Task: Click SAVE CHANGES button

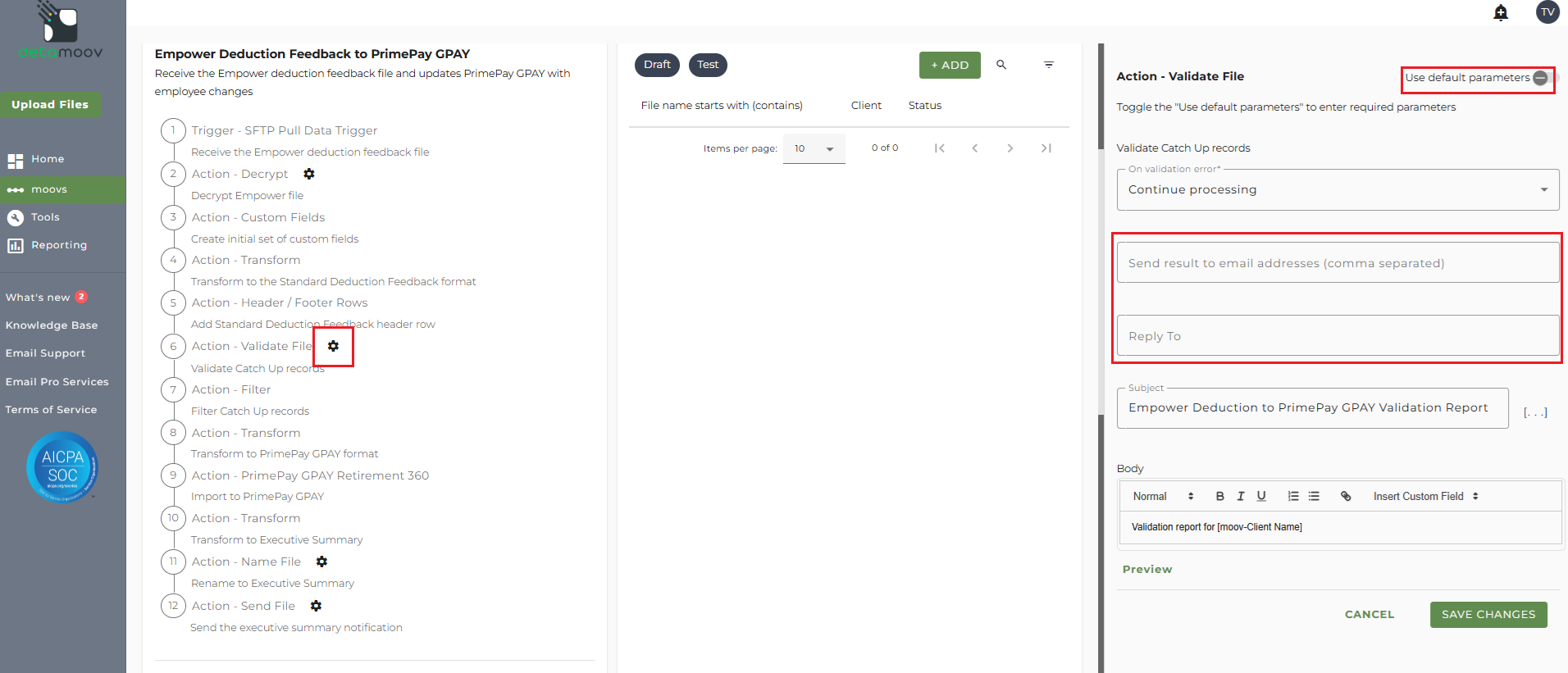Action: [1488, 615]
